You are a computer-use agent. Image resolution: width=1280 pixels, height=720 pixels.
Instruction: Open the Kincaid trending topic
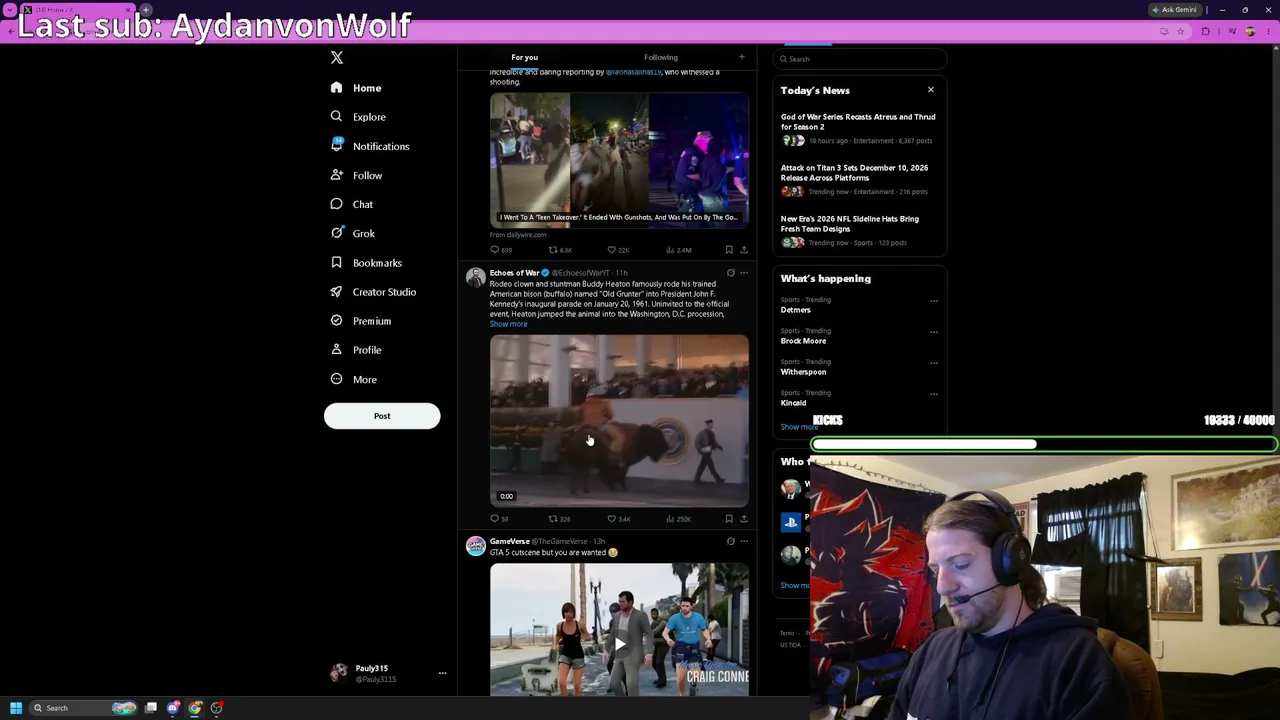pos(793,403)
